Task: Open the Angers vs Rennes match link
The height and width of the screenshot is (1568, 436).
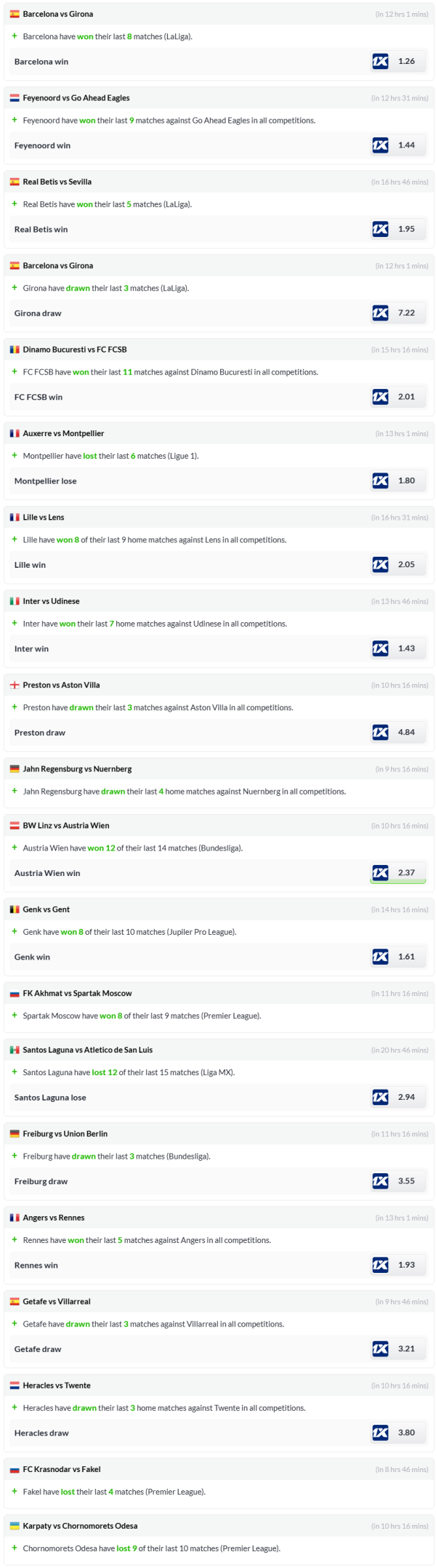Action: [x=54, y=1218]
